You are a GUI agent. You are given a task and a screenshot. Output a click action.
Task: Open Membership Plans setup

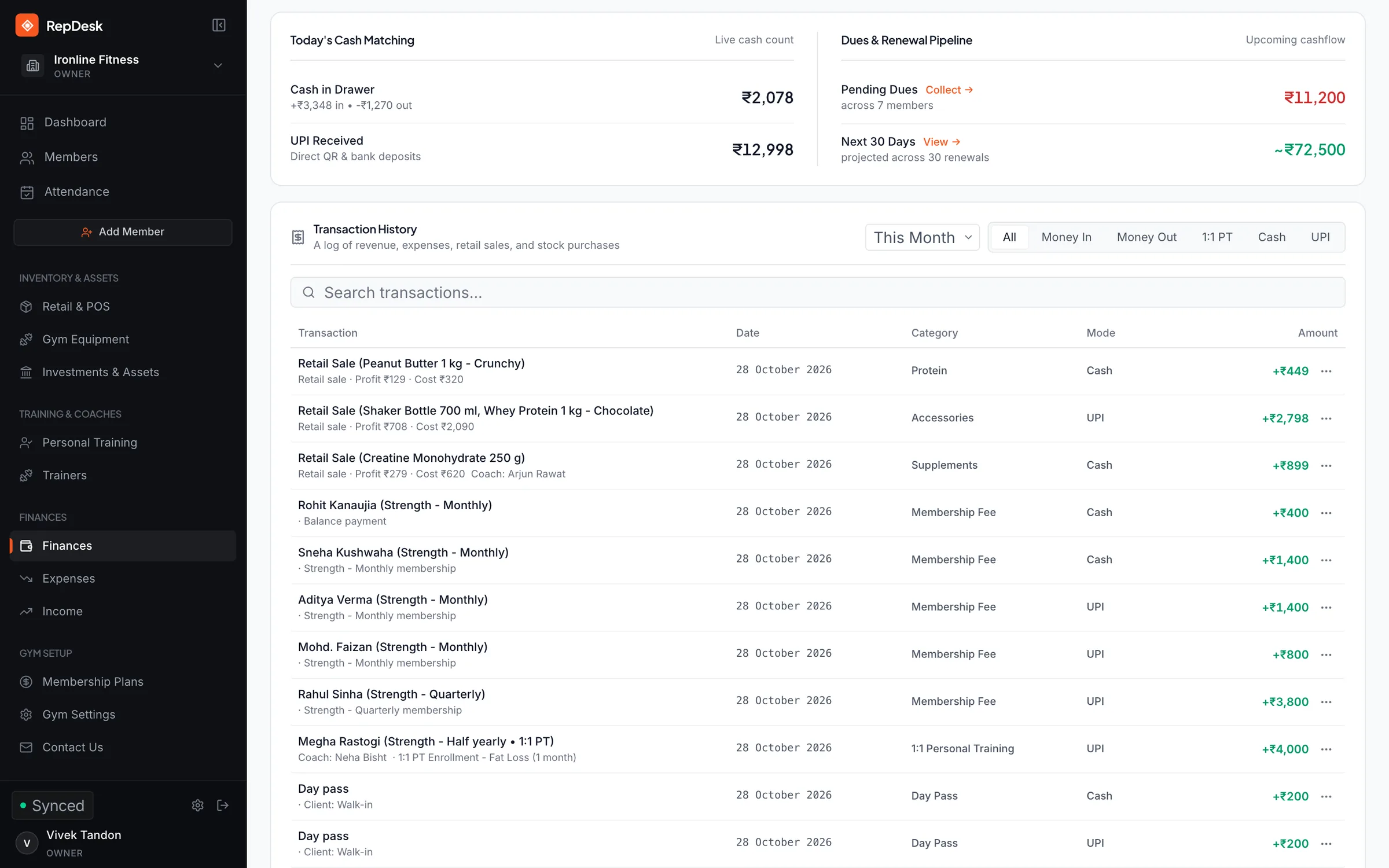[123, 682]
